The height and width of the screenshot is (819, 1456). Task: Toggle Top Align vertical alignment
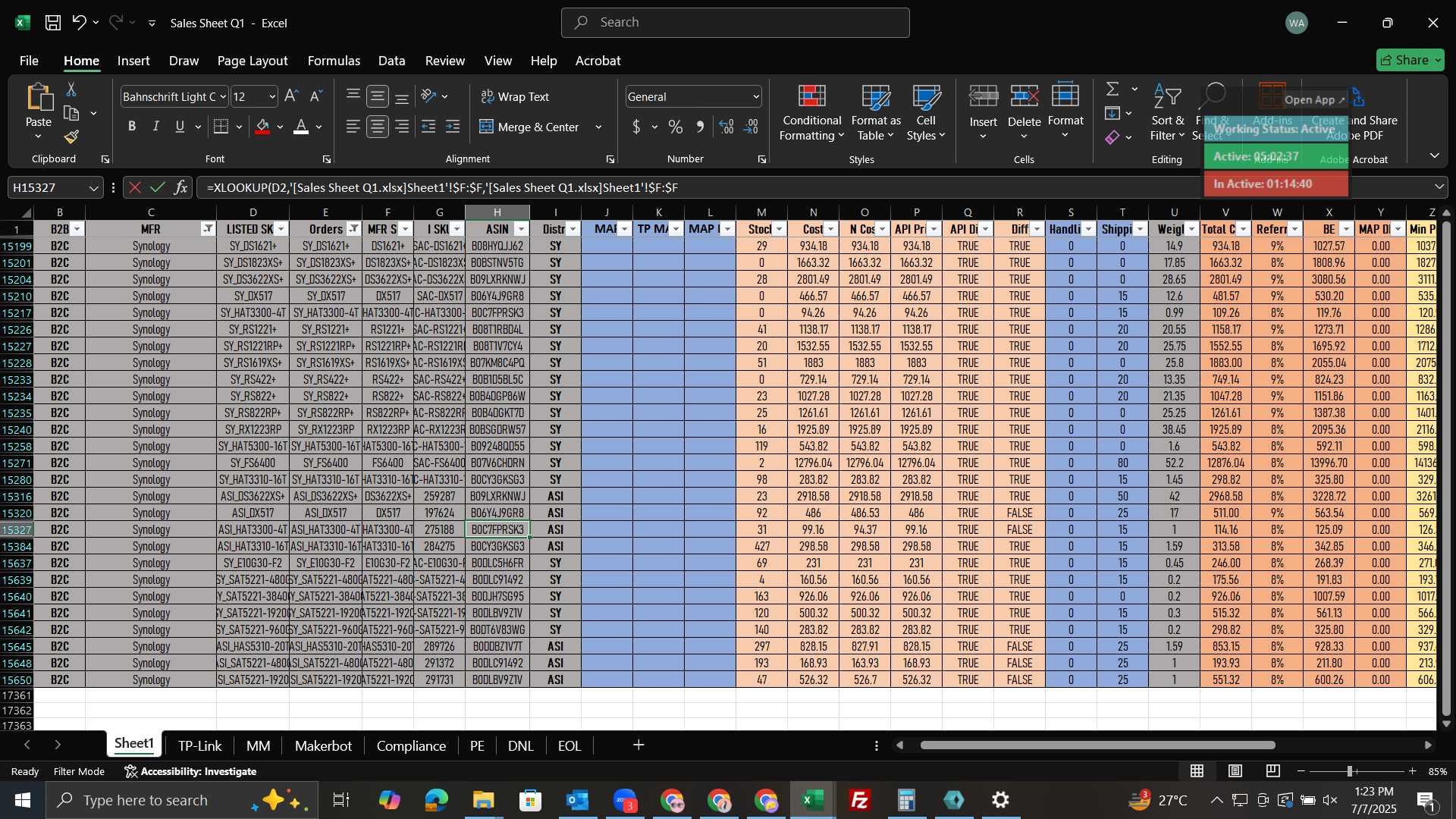[x=353, y=96]
